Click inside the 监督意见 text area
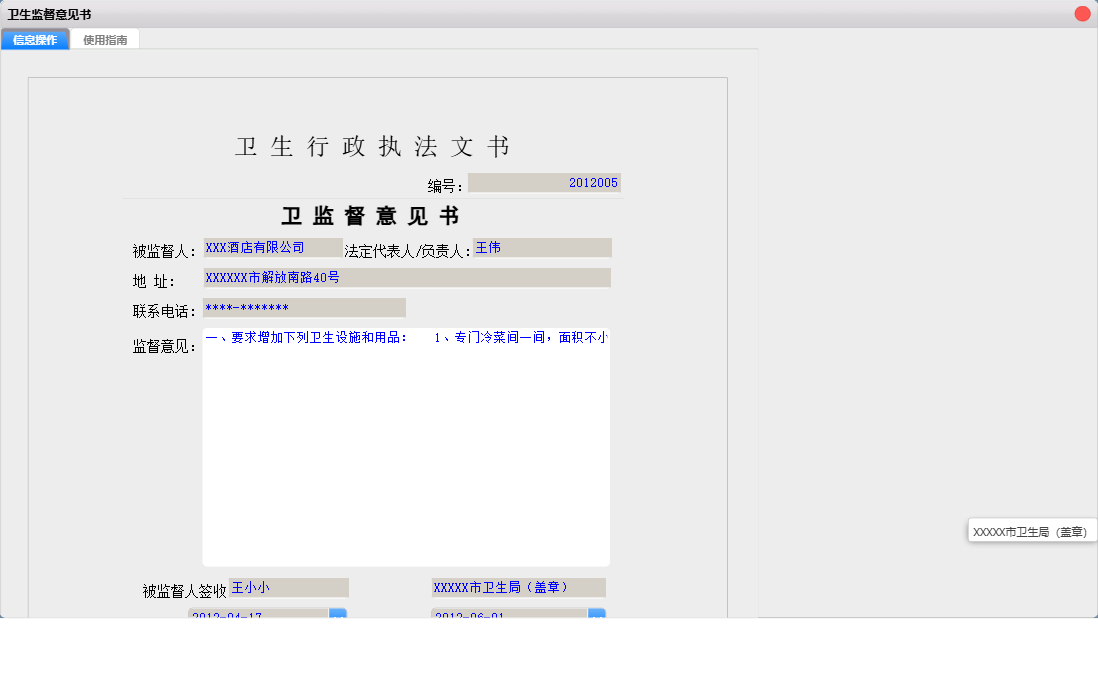 (406, 450)
